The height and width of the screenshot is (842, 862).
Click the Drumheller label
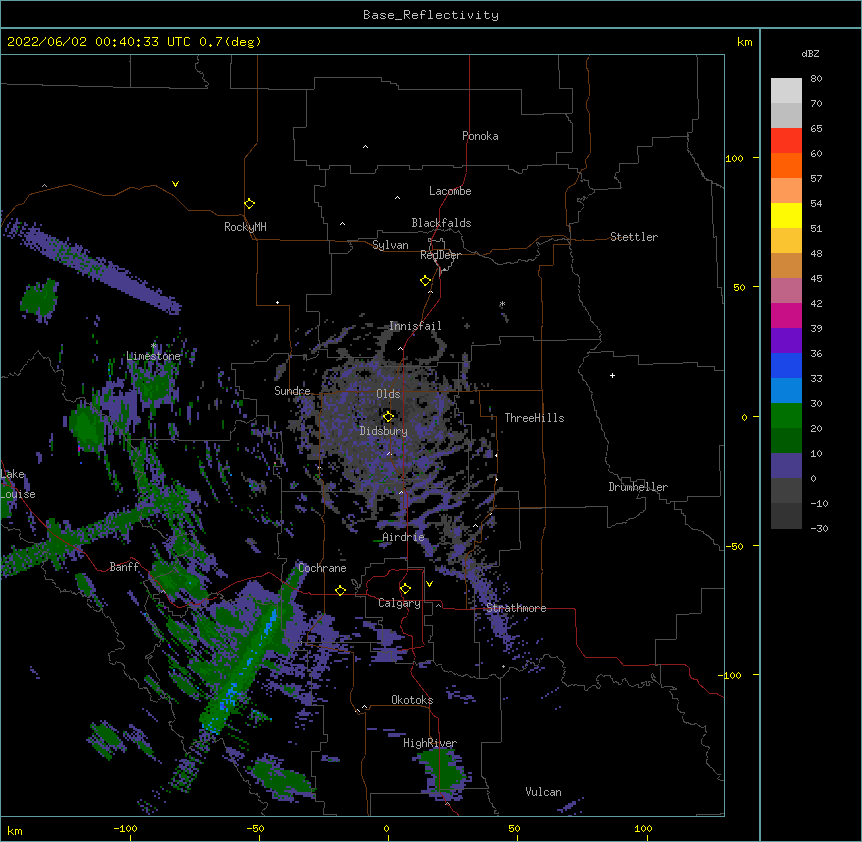(x=638, y=487)
